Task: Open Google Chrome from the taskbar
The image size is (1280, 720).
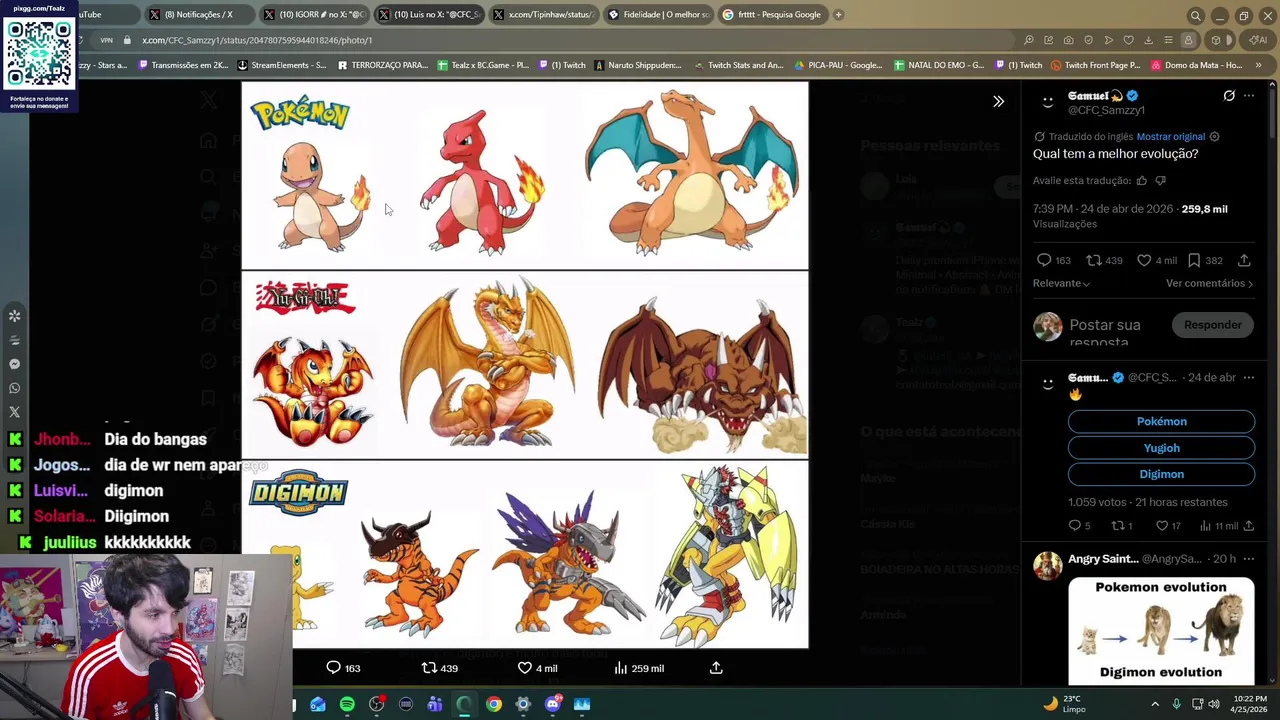Action: [494, 704]
